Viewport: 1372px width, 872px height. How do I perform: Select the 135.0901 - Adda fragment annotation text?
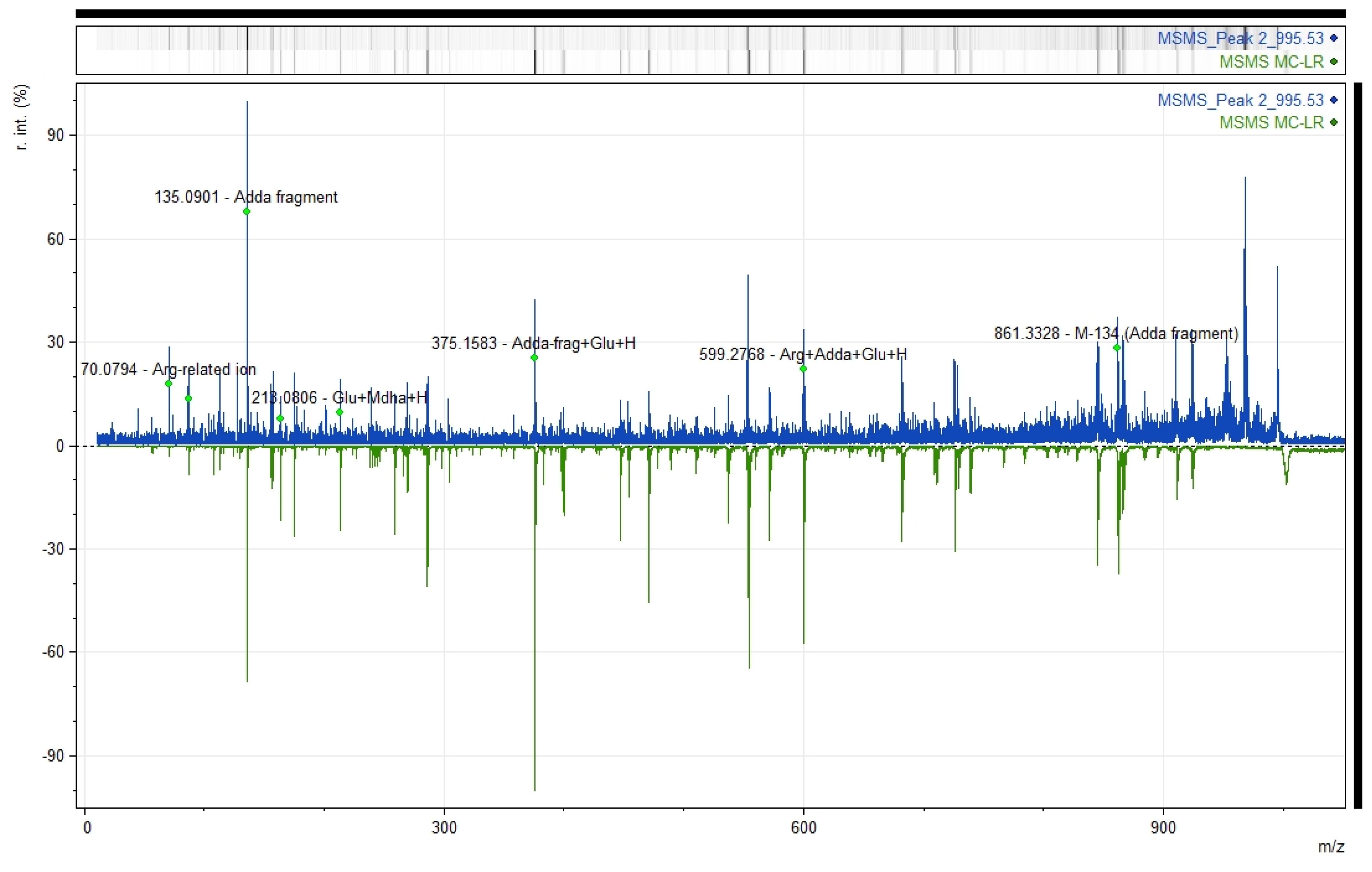point(245,197)
